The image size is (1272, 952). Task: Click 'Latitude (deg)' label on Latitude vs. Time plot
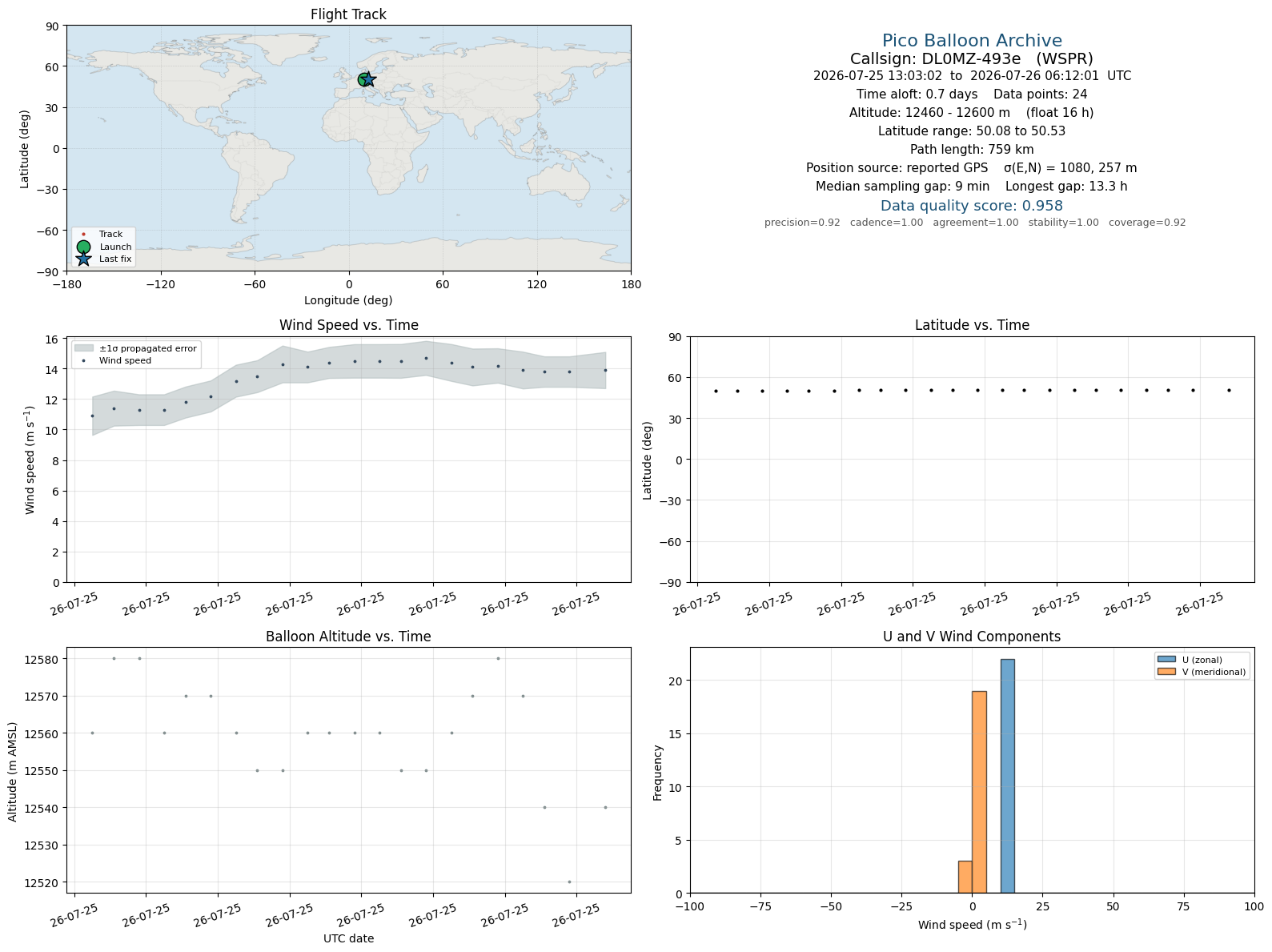click(x=648, y=460)
